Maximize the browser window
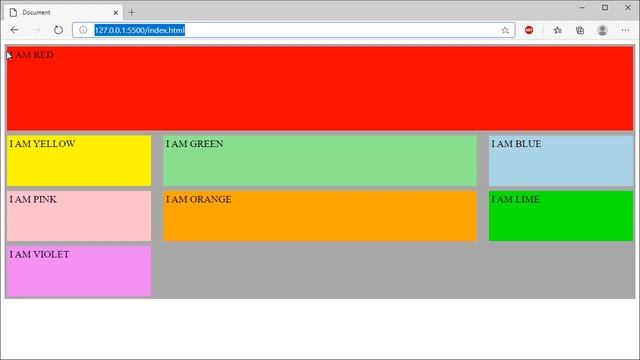 [x=605, y=7]
